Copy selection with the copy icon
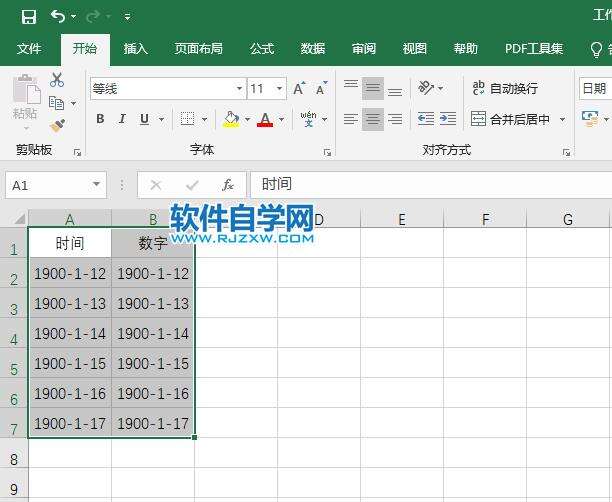 pos(57,103)
